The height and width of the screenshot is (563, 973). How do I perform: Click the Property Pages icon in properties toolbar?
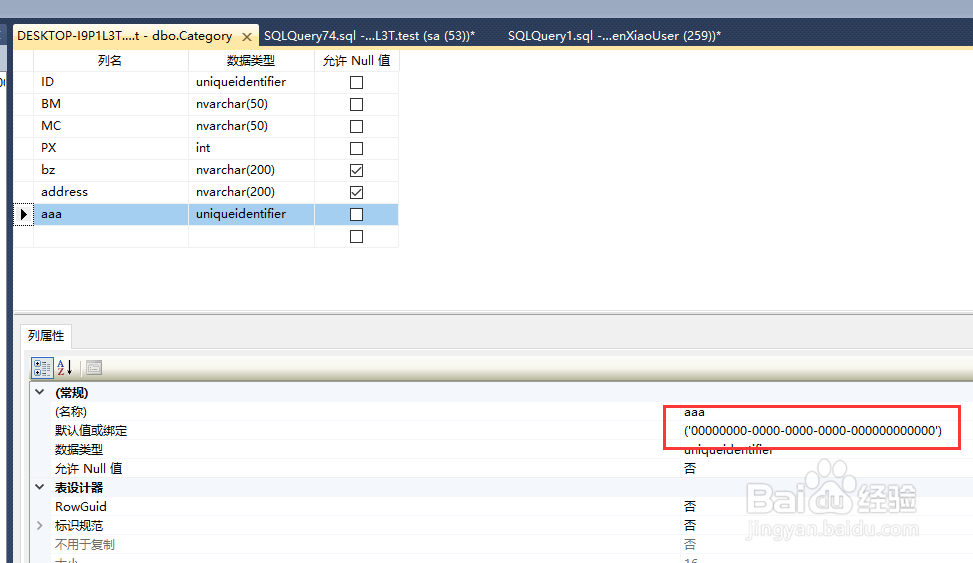tap(94, 368)
